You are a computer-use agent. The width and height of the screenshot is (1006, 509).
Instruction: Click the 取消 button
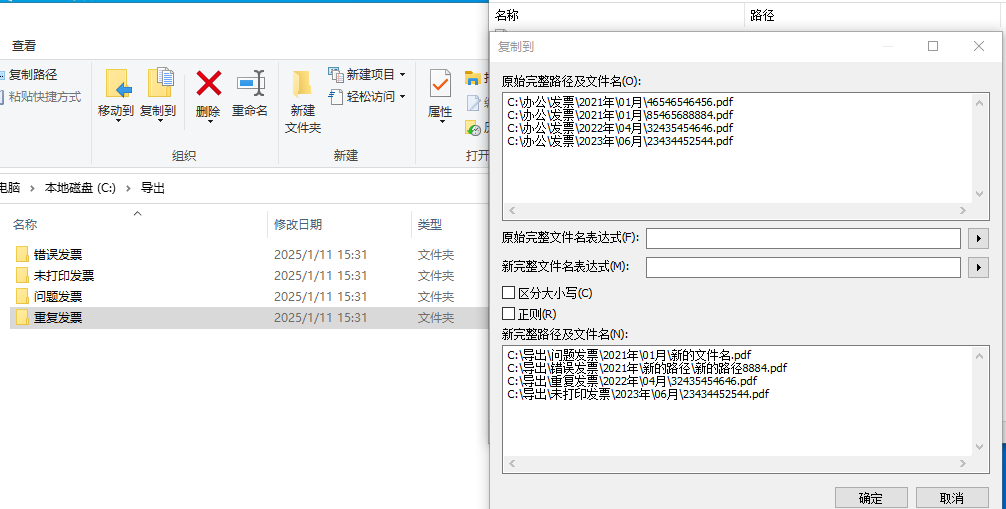952,498
